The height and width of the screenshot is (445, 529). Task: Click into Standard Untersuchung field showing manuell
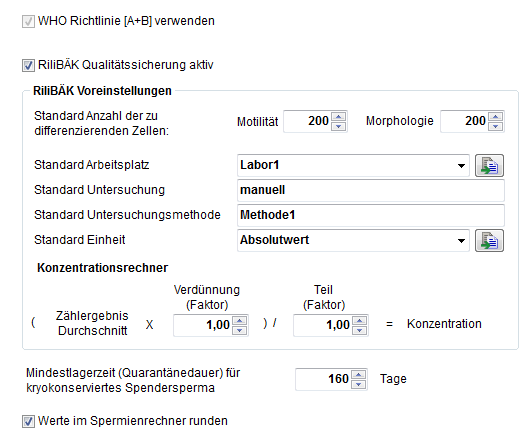371,190
